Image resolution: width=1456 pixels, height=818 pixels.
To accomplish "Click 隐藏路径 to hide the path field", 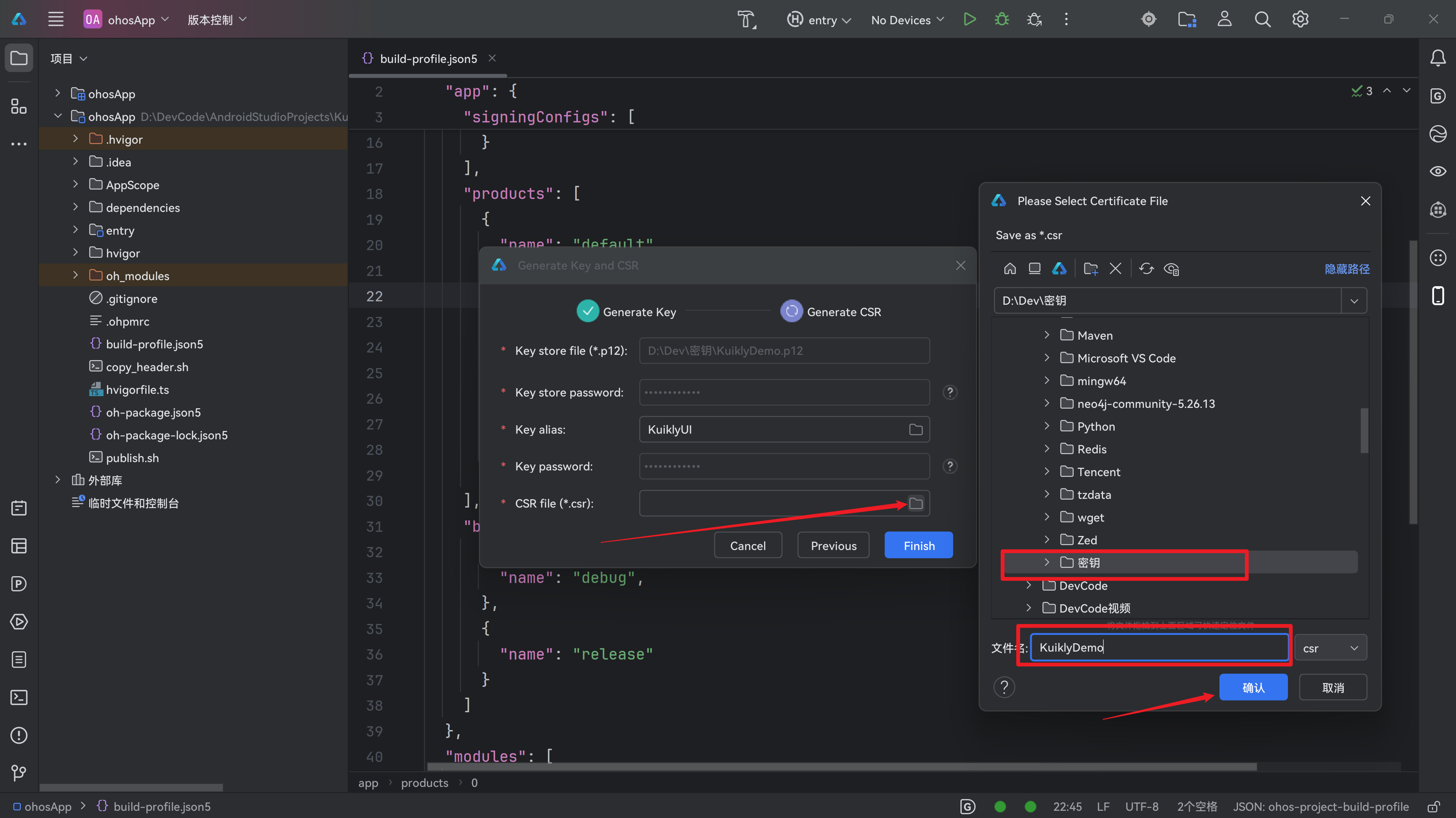I will (x=1346, y=269).
